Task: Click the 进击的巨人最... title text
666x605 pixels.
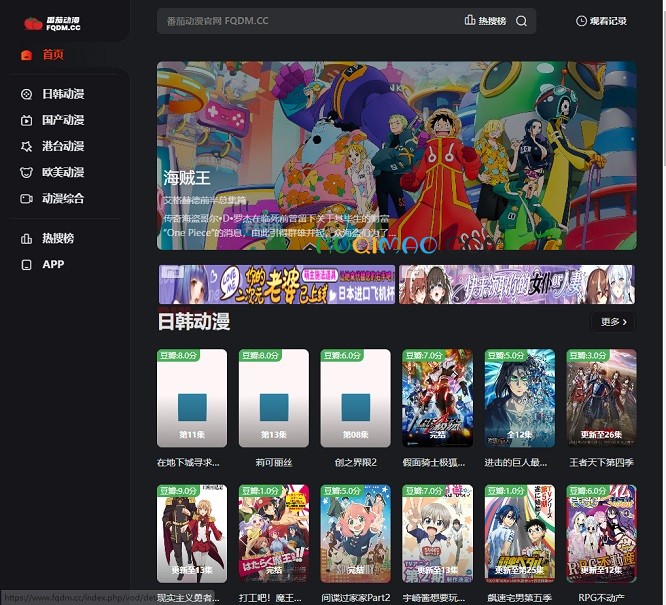Action: (x=516, y=462)
